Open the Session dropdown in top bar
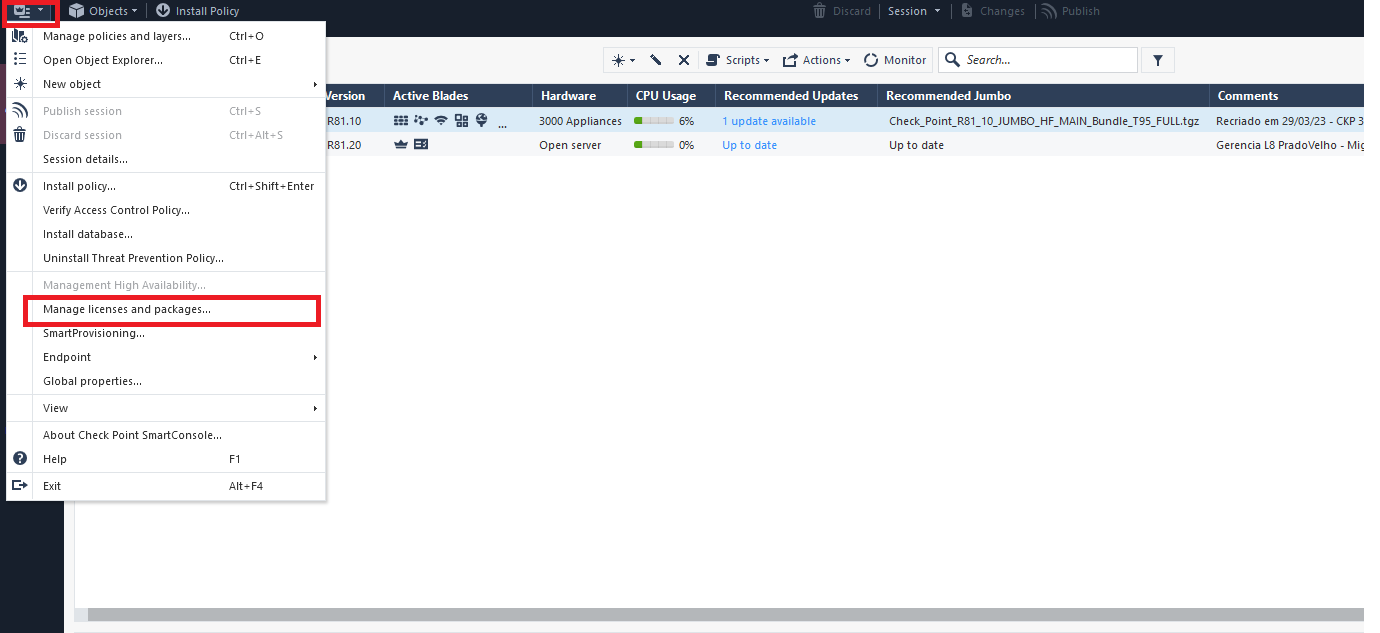Image resolution: width=1380 pixels, height=633 pixels. pos(914,11)
